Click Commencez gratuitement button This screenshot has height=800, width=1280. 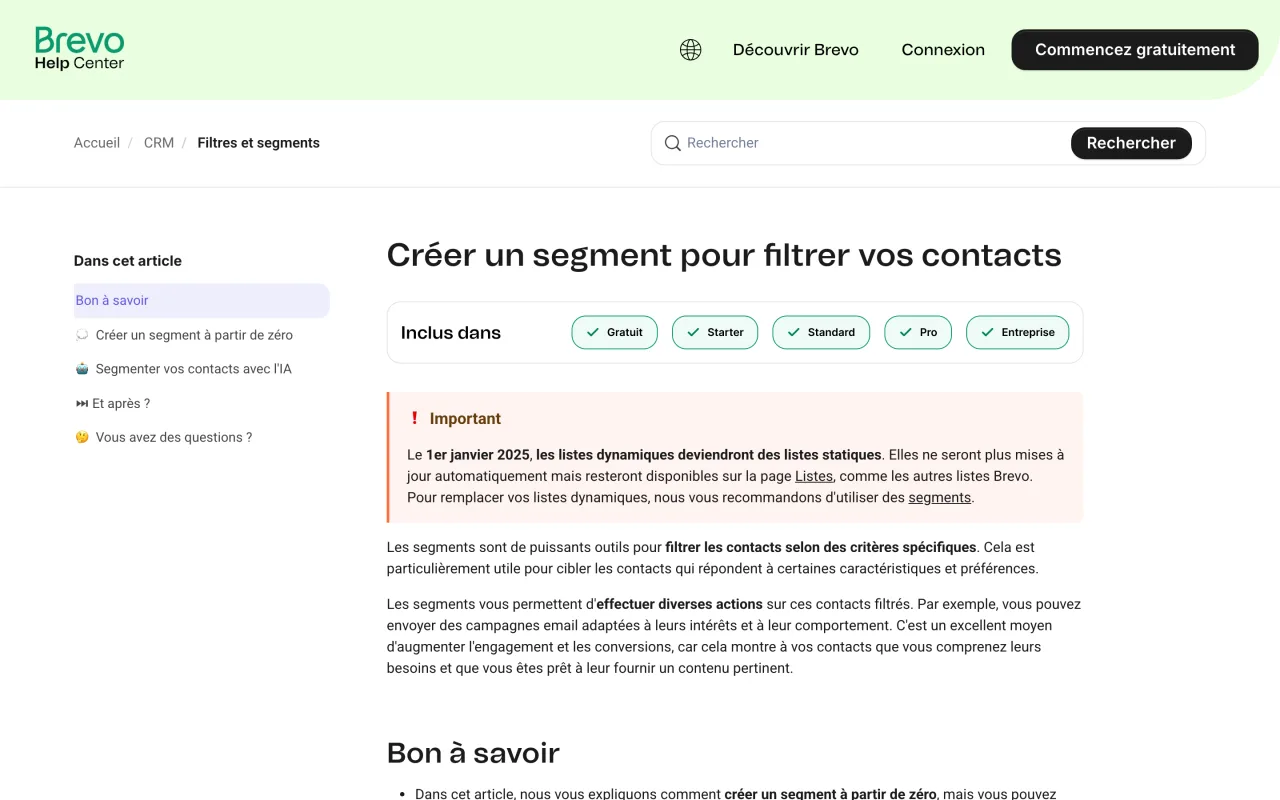click(1135, 50)
